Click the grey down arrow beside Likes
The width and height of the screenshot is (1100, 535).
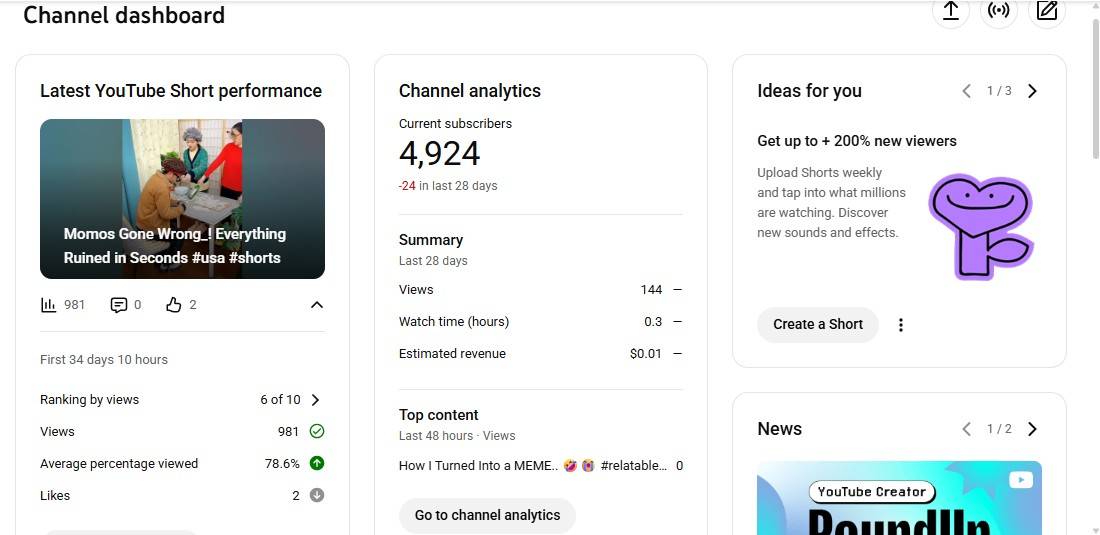pos(317,496)
